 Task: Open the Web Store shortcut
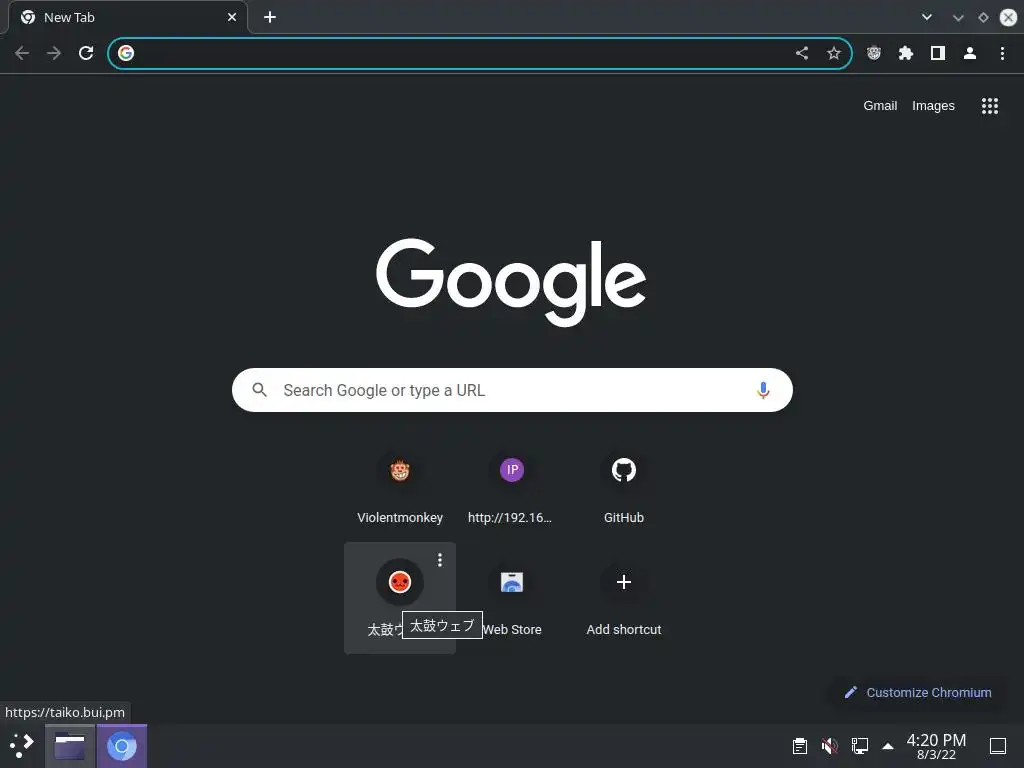(x=511, y=598)
